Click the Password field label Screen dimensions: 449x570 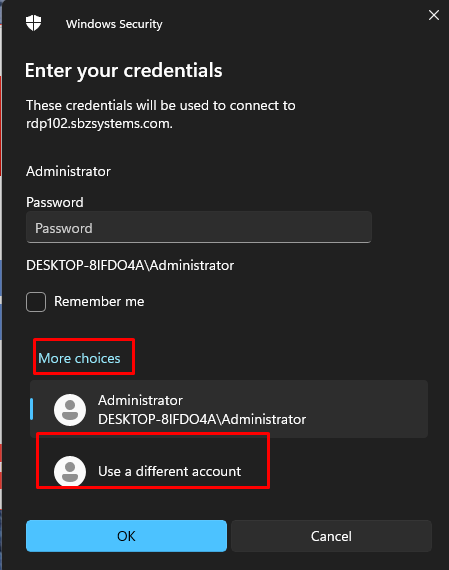point(55,202)
